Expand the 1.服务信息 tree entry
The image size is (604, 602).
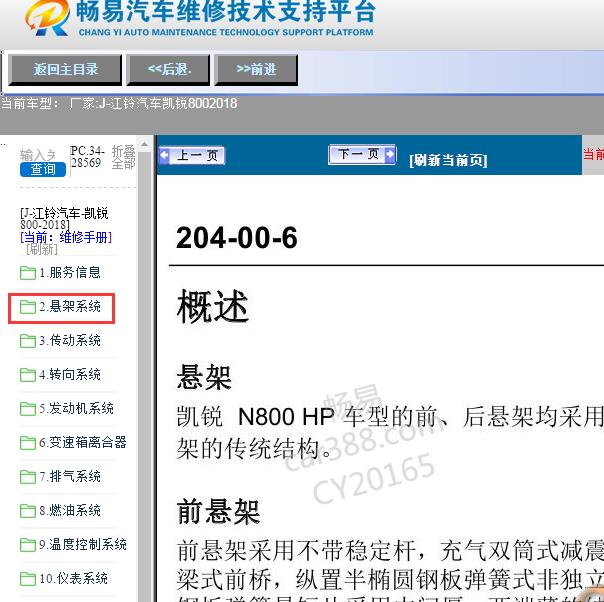tap(70, 272)
